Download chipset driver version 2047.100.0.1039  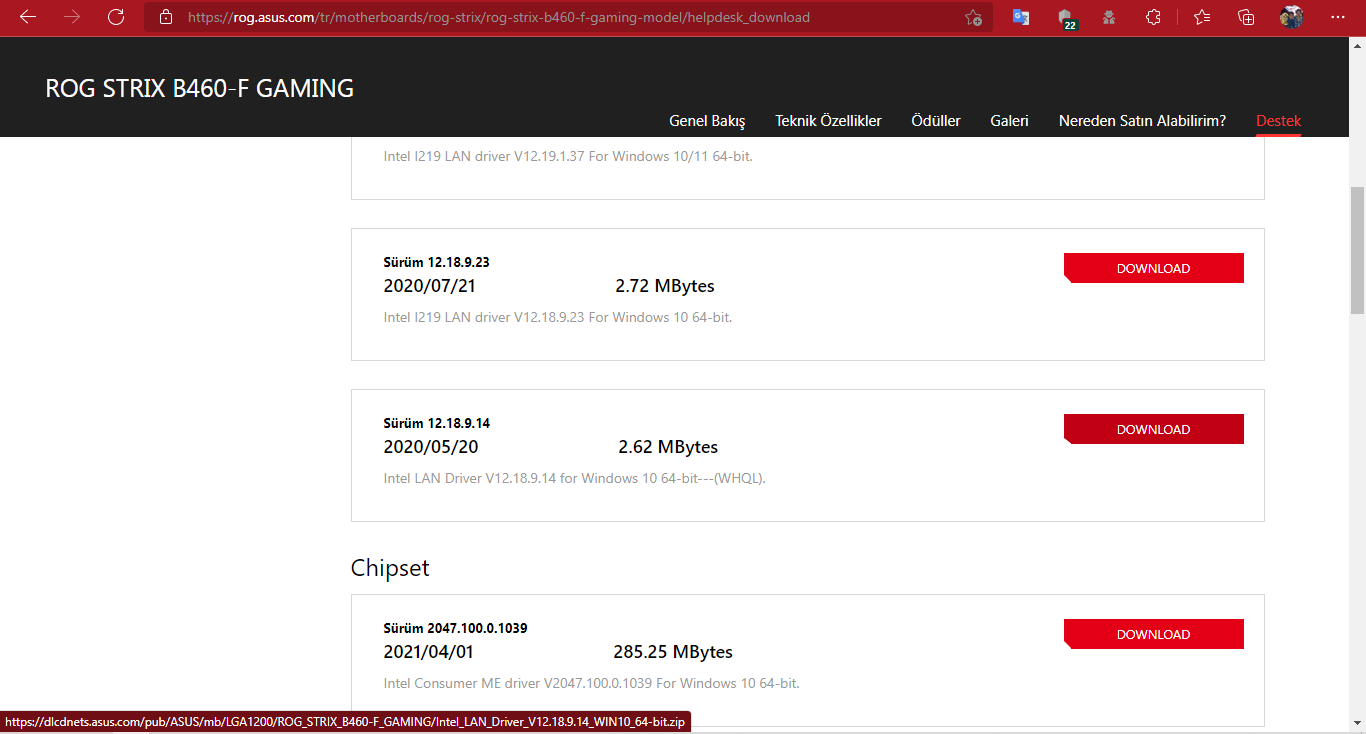pyautogui.click(x=1154, y=634)
